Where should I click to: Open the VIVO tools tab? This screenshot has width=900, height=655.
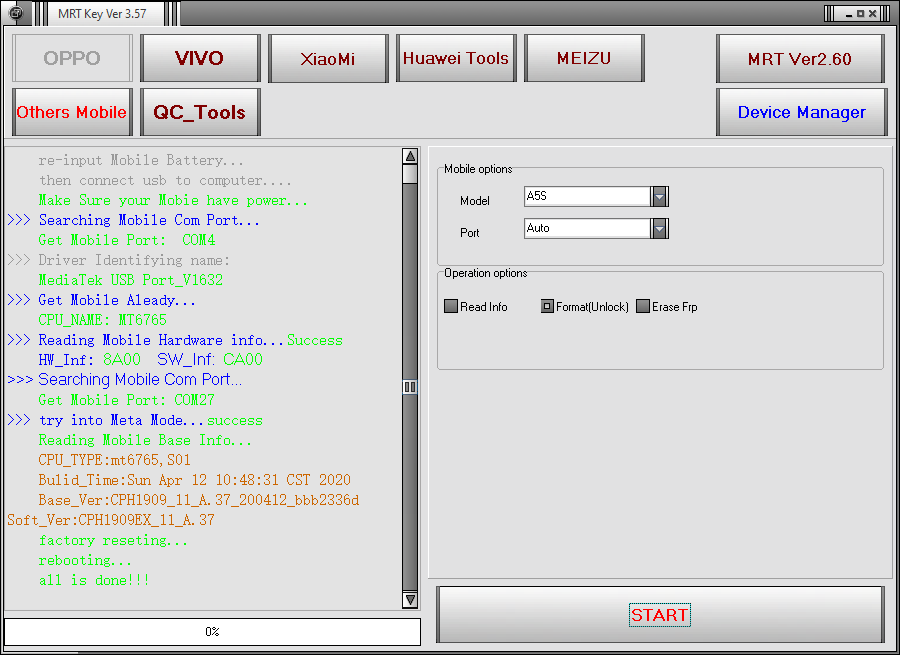click(x=200, y=58)
